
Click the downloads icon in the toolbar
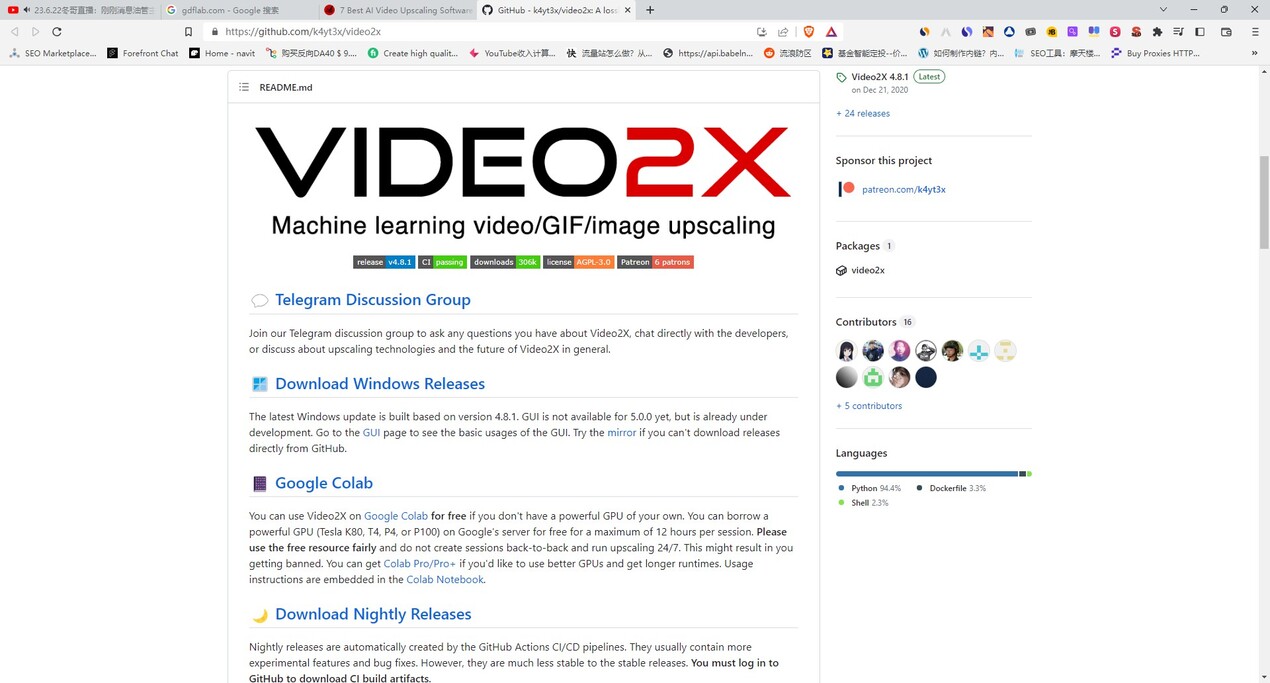[760, 31]
